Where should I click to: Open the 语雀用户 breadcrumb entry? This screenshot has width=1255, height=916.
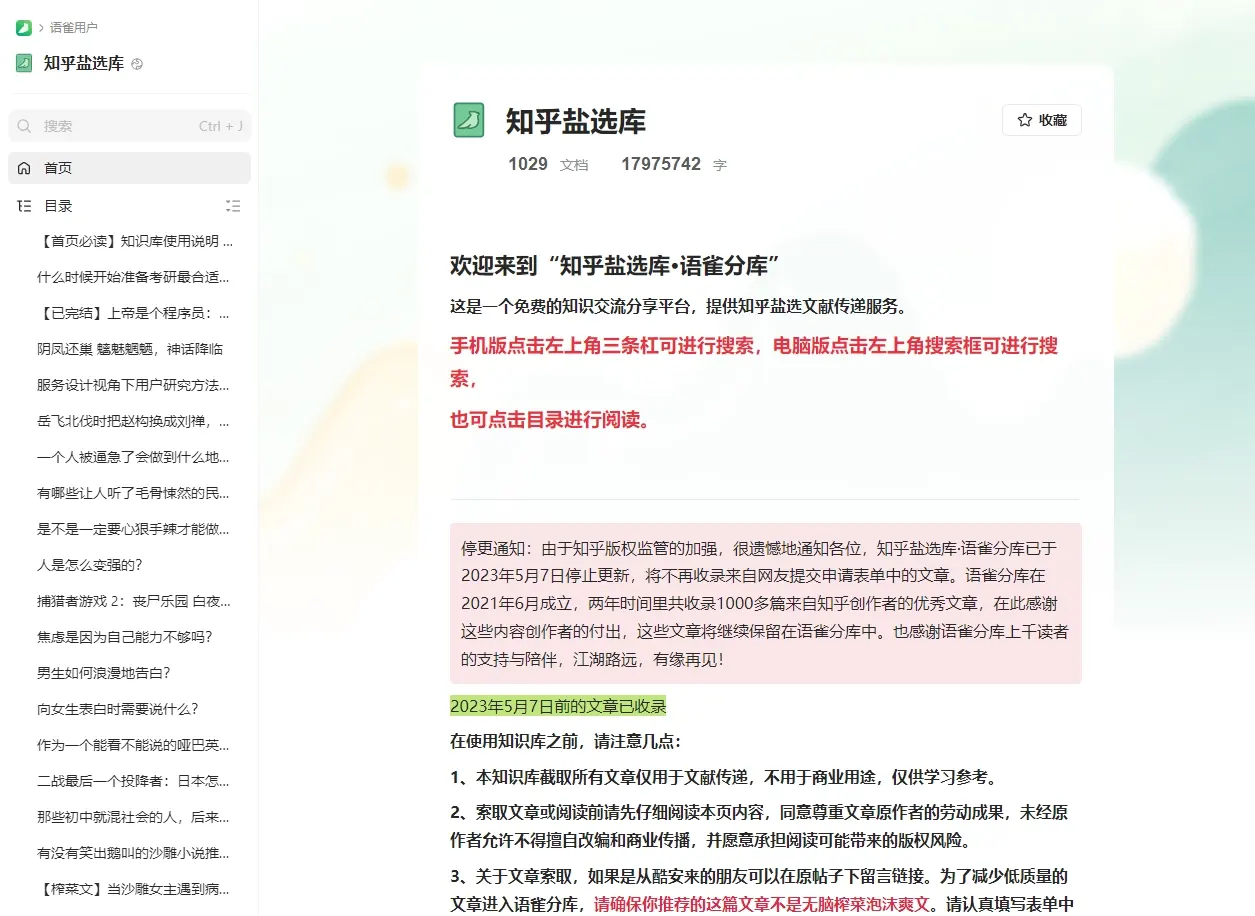pos(72,27)
